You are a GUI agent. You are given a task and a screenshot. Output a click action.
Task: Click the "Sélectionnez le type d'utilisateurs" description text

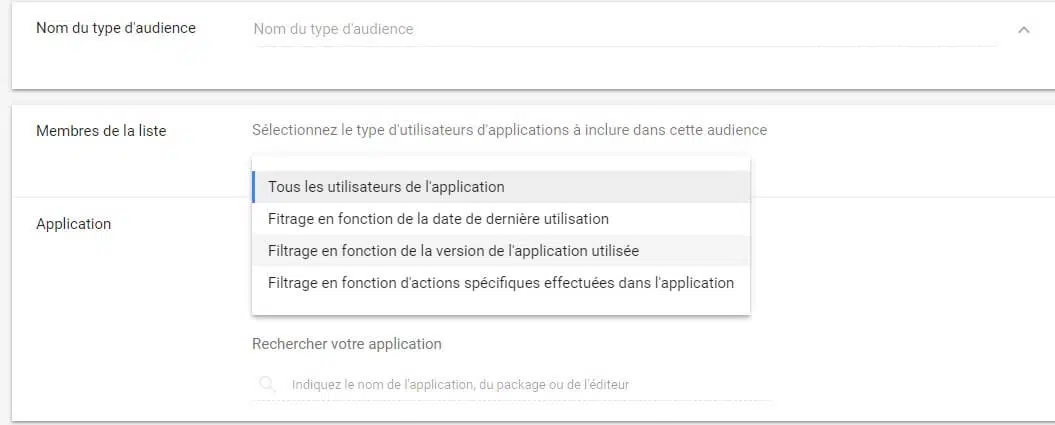509,130
